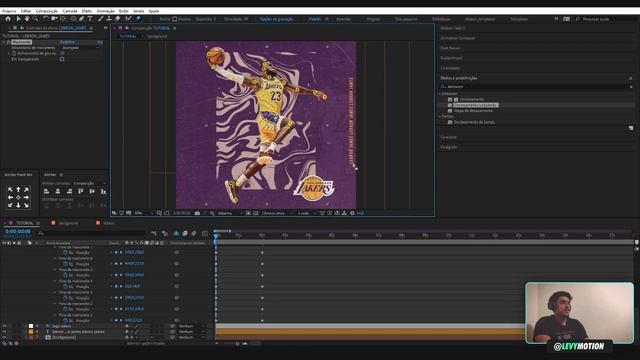
Task: Switch to the background timeline tab
Action: coord(68,223)
